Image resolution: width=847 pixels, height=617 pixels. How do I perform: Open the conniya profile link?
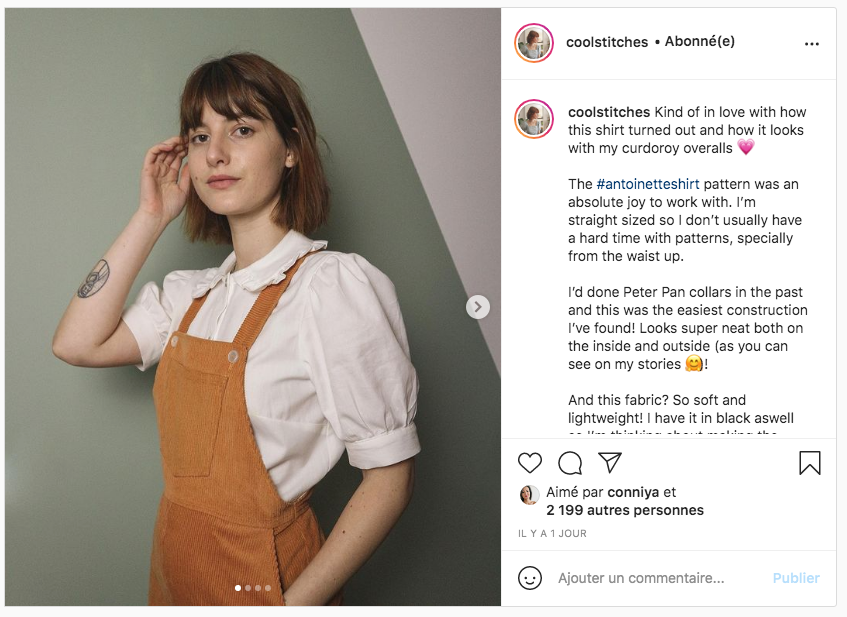pos(634,493)
